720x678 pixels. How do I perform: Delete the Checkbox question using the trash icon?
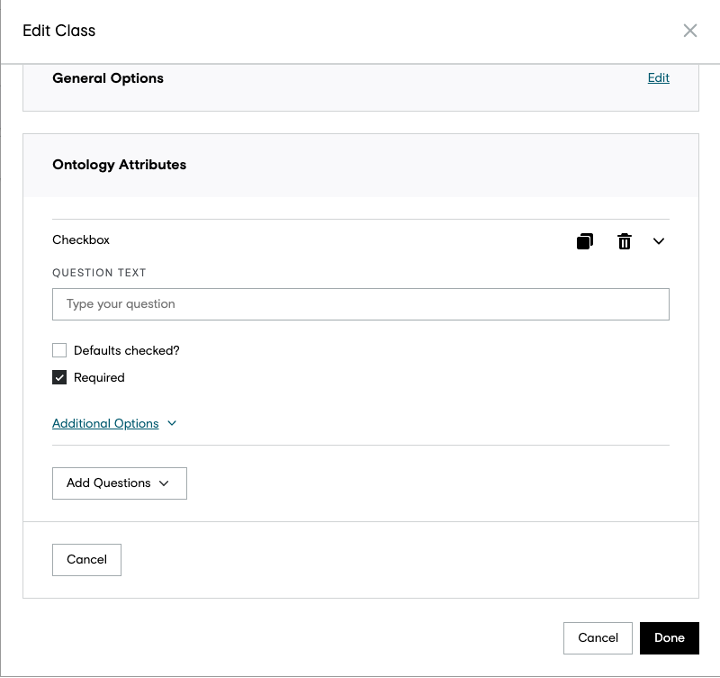point(624,241)
